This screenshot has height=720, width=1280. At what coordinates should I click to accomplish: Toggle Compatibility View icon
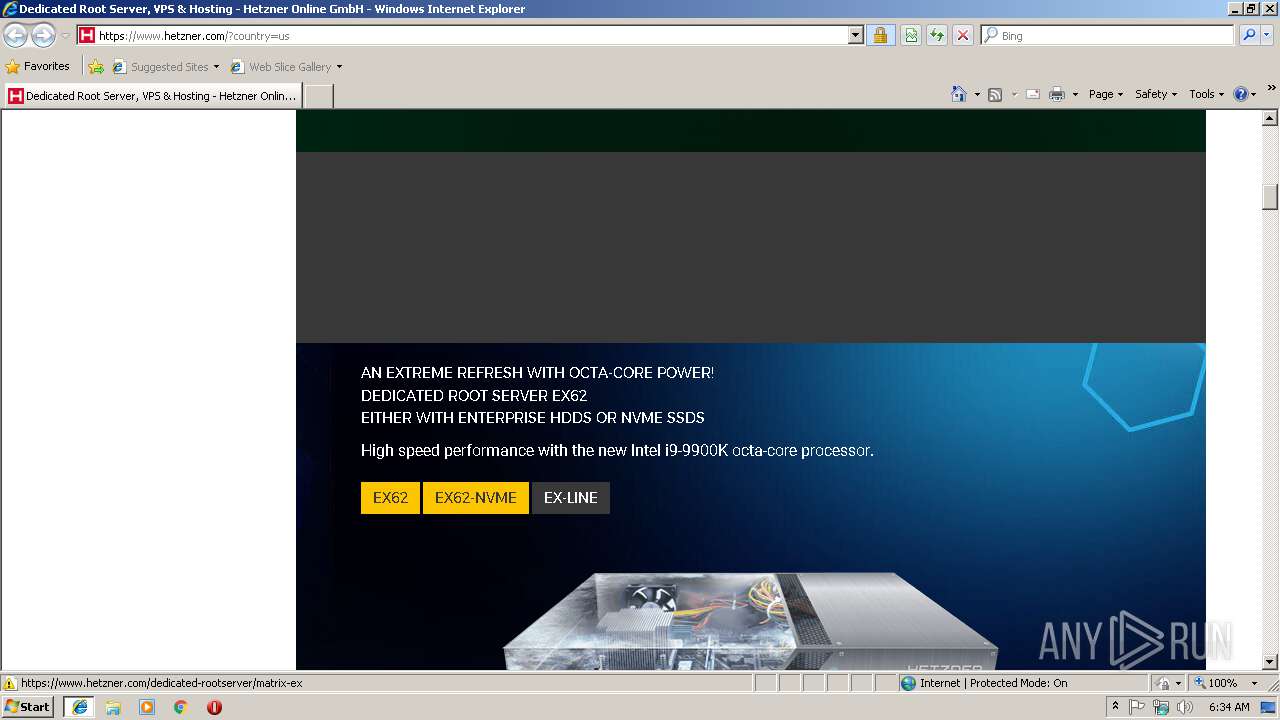911,35
